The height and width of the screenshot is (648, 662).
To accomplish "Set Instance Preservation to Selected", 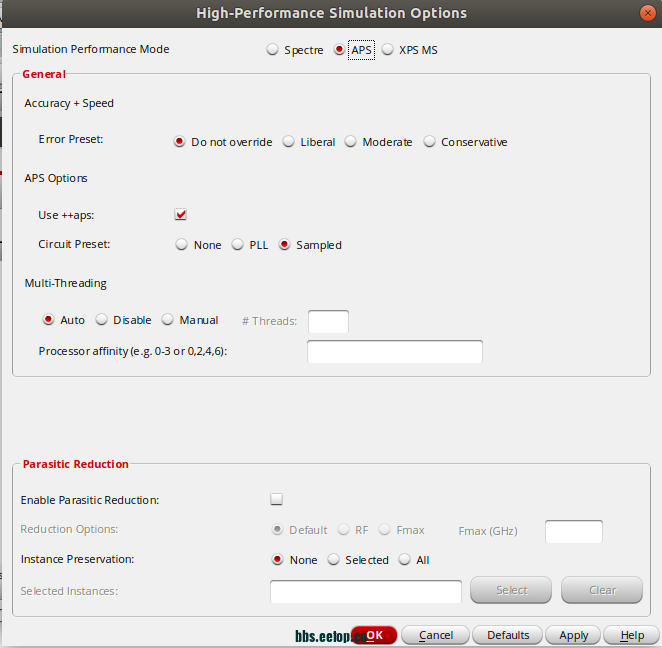I will [334, 560].
